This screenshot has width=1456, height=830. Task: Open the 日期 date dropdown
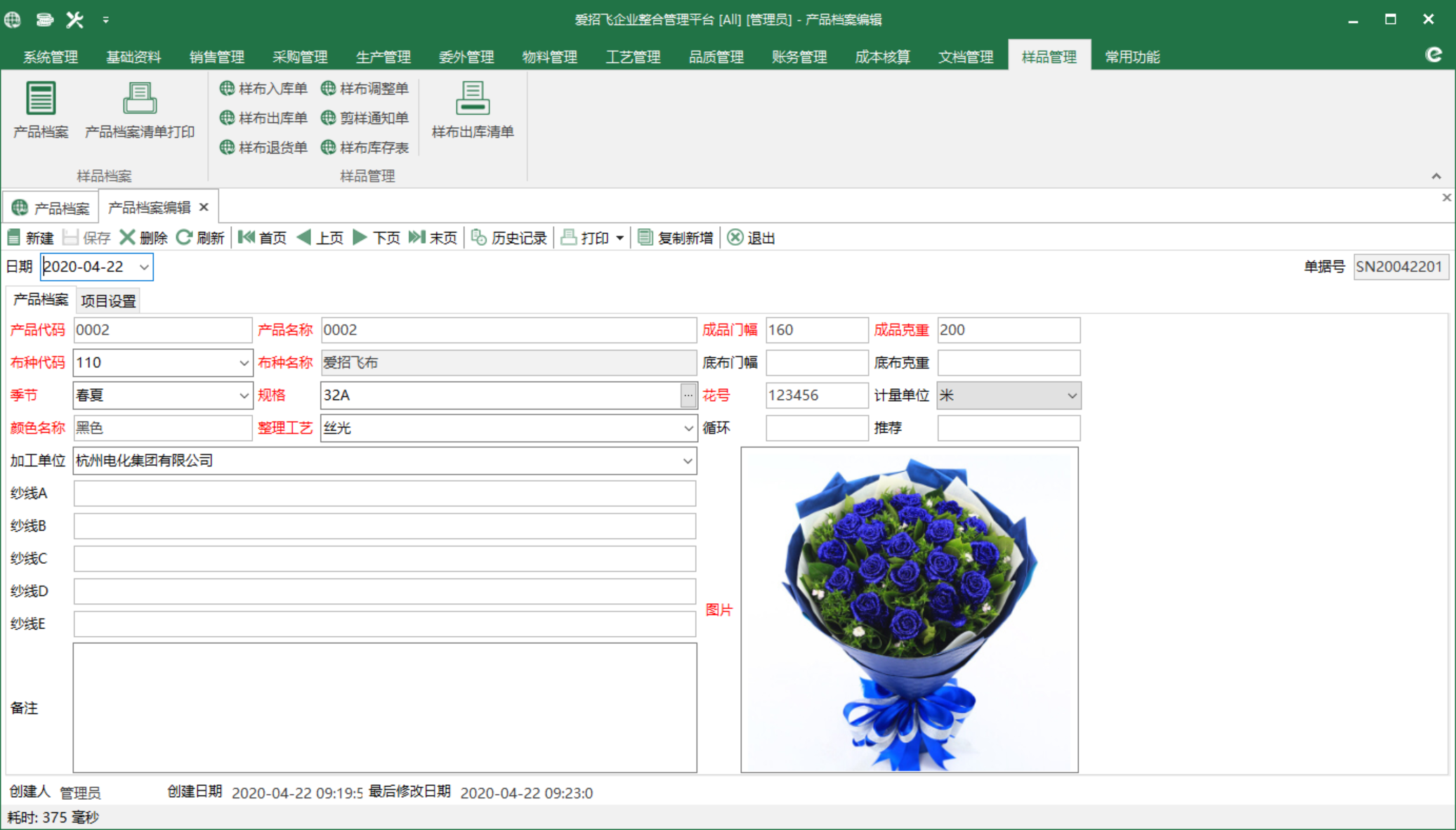click(144, 268)
